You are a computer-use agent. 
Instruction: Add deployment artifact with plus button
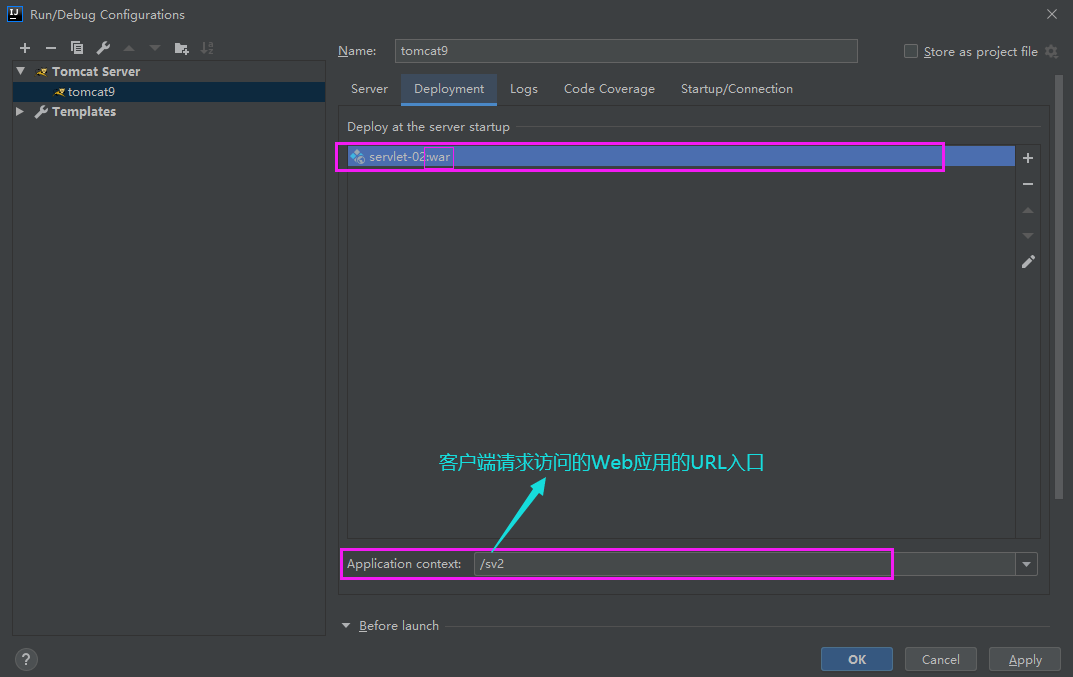(x=1028, y=158)
